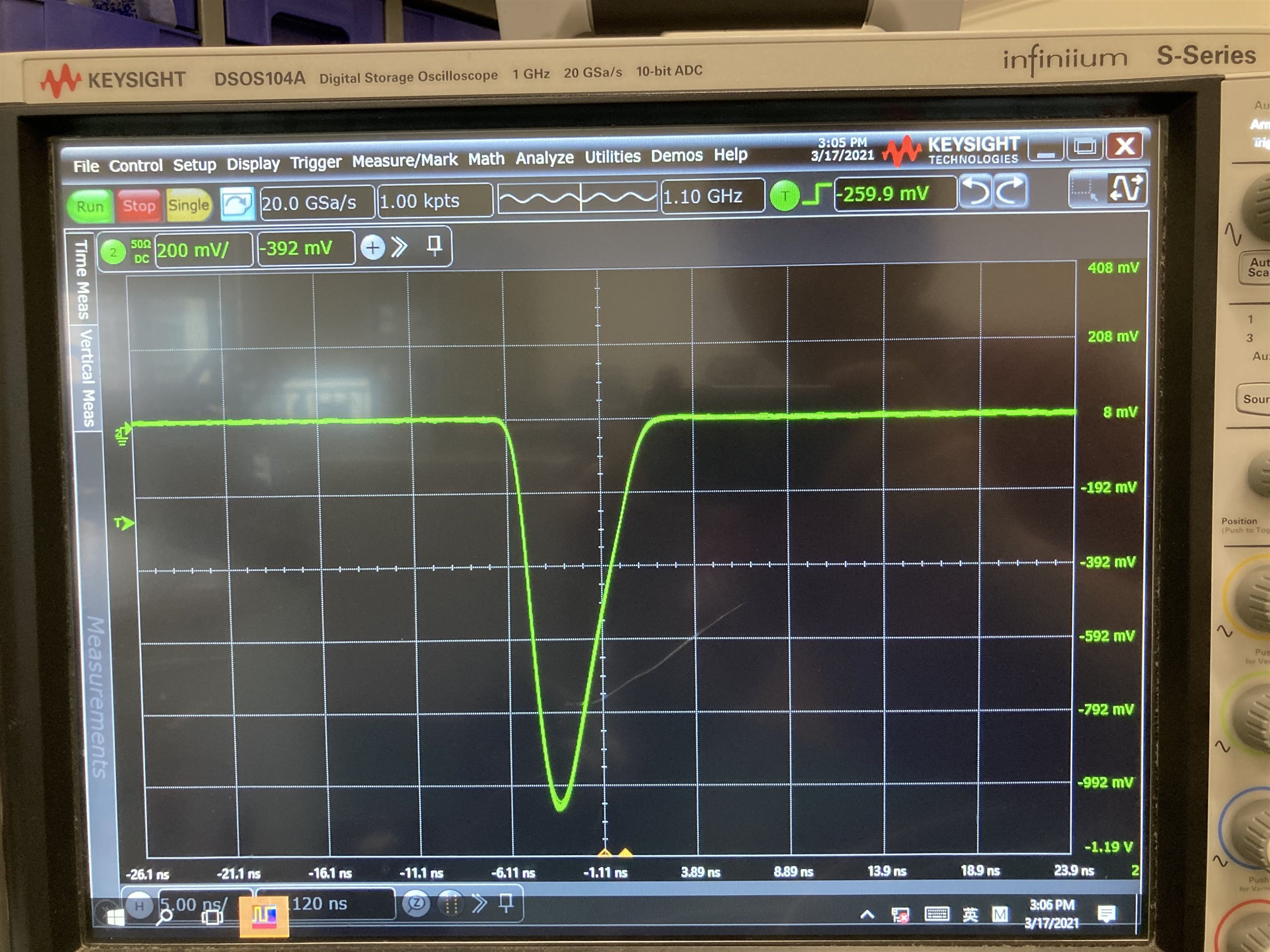Viewport: 1270px width, 952px height.
Task: Click the redo arrow icon
Action: 1010,189
